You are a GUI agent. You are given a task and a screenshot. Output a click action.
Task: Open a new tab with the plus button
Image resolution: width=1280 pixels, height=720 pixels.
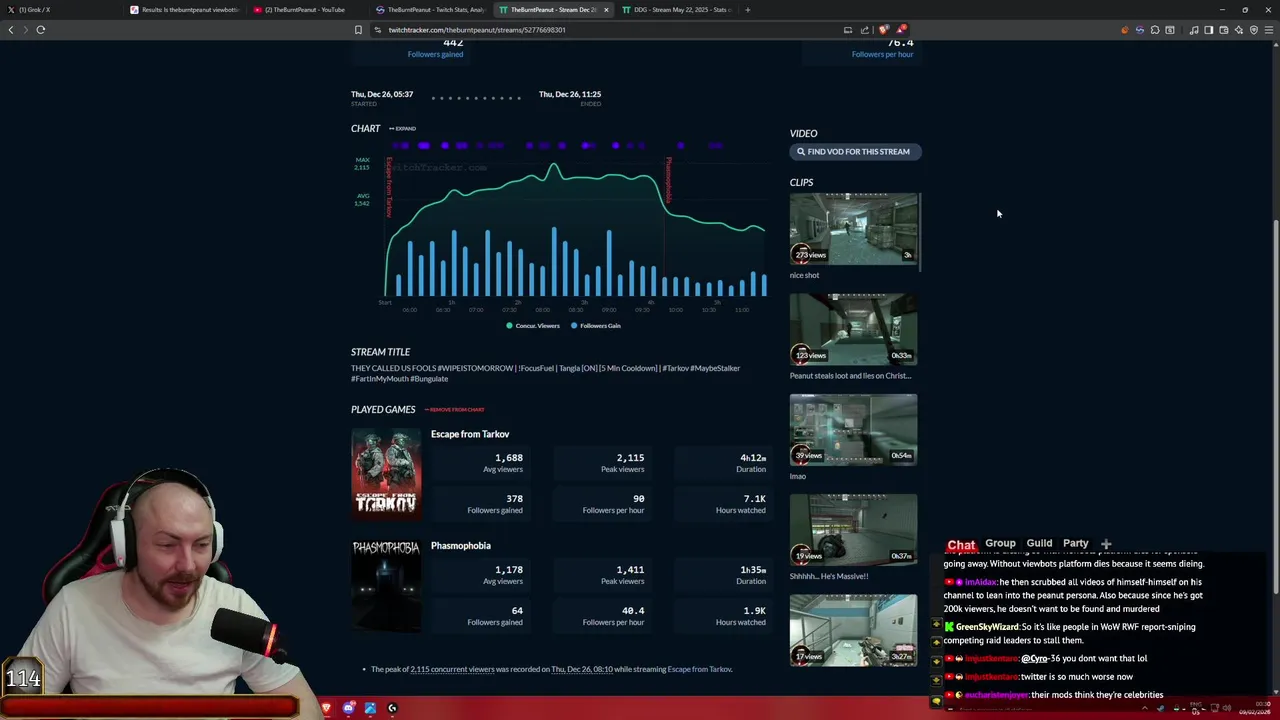coord(747,10)
